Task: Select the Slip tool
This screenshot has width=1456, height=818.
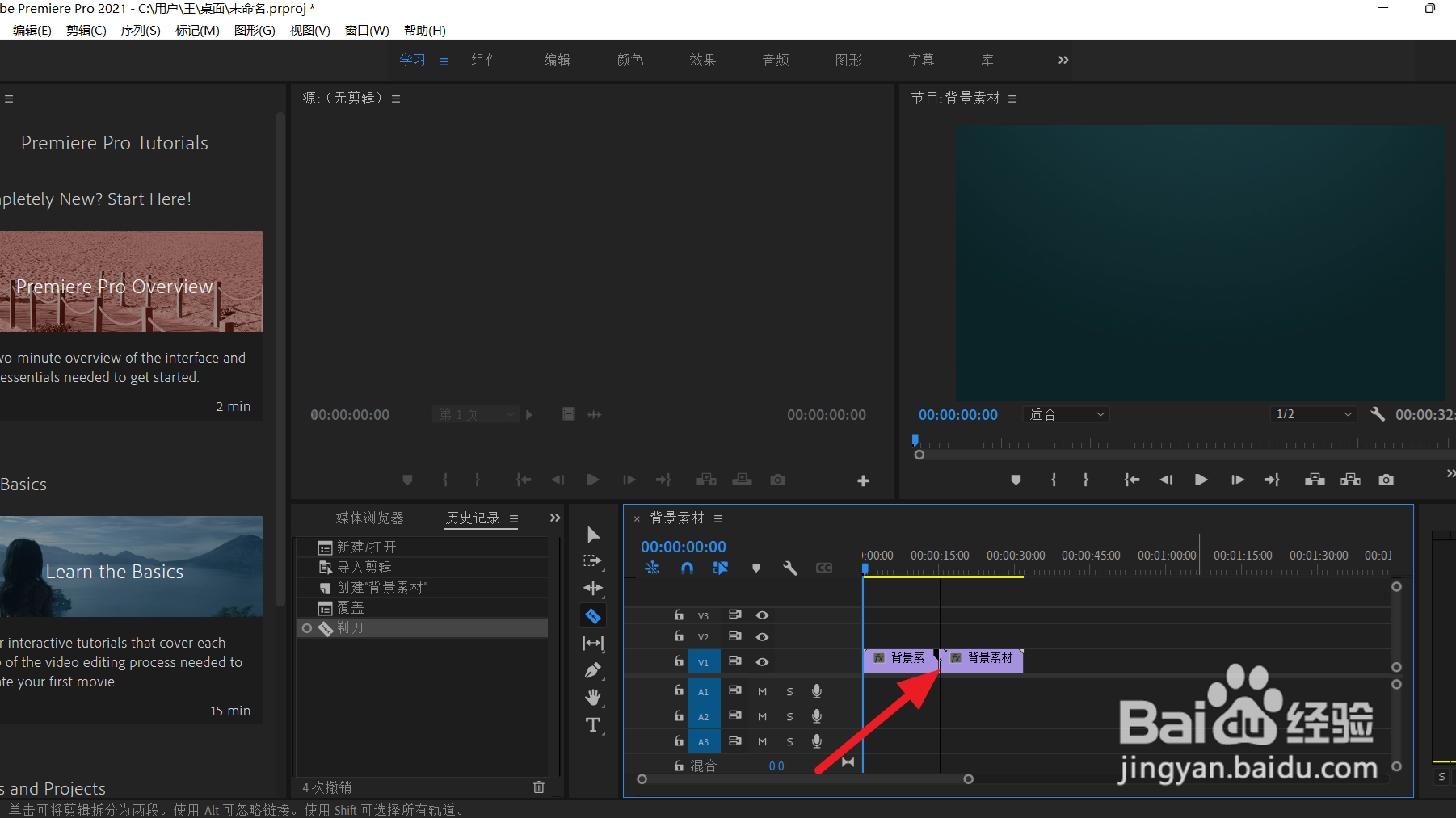Action: tap(593, 643)
